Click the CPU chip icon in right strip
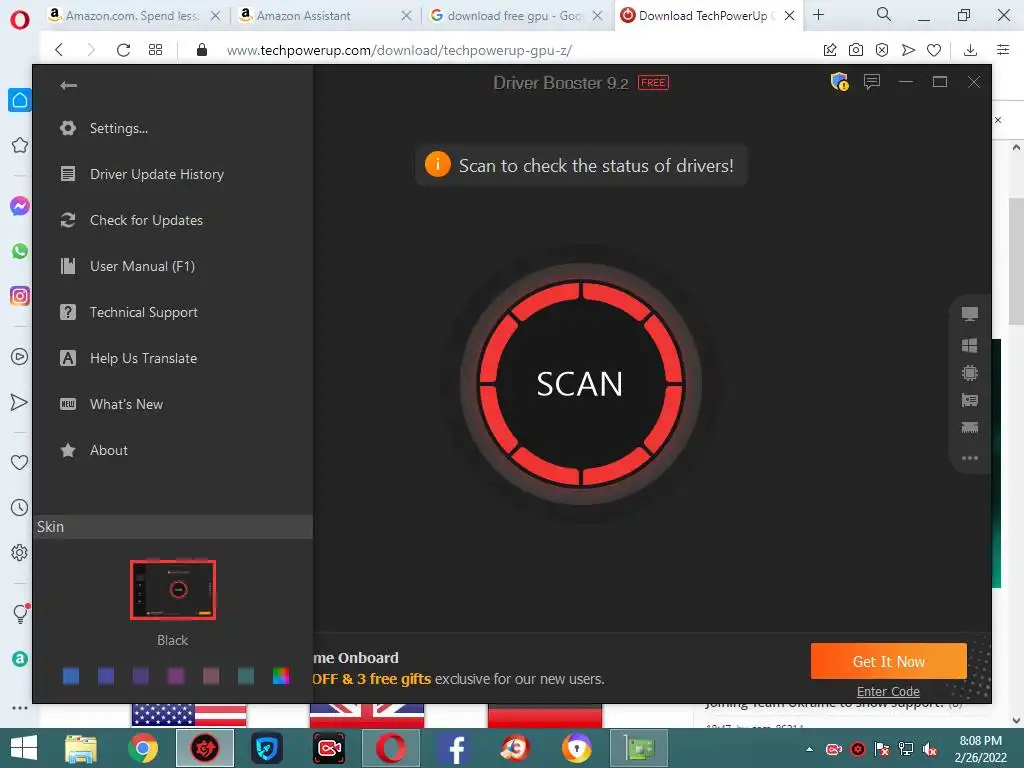 pyautogui.click(x=970, y=373)
